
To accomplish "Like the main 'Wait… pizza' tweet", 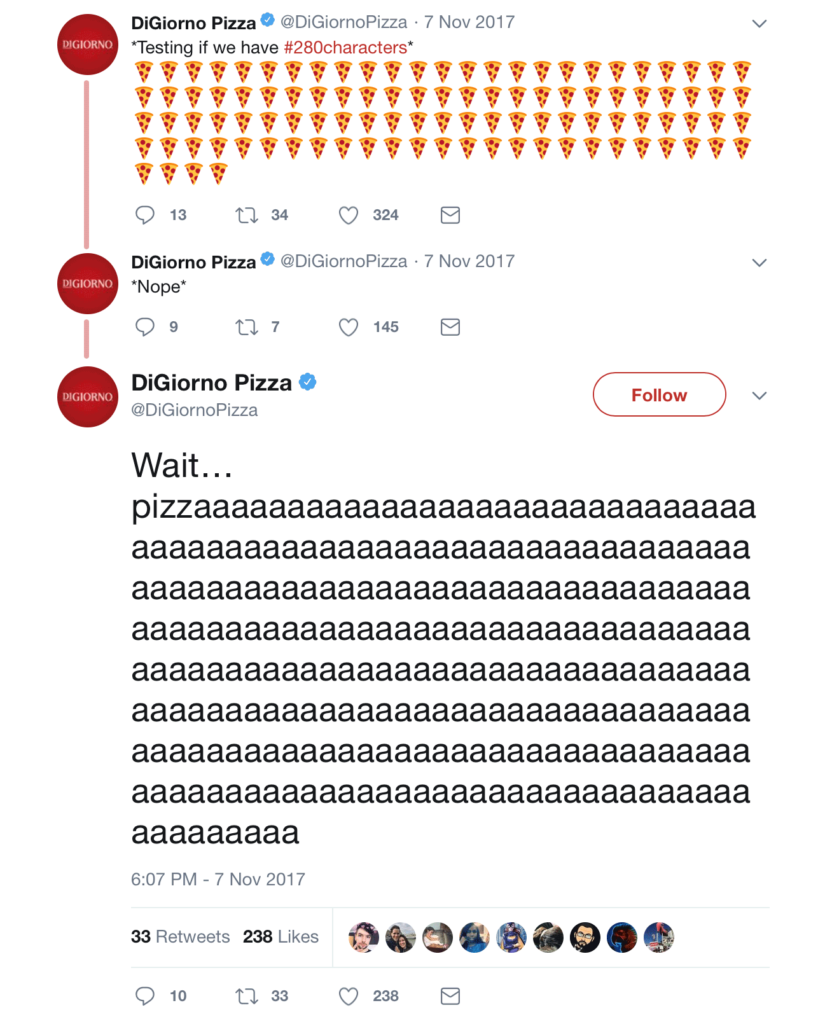I will pos(348,996).
